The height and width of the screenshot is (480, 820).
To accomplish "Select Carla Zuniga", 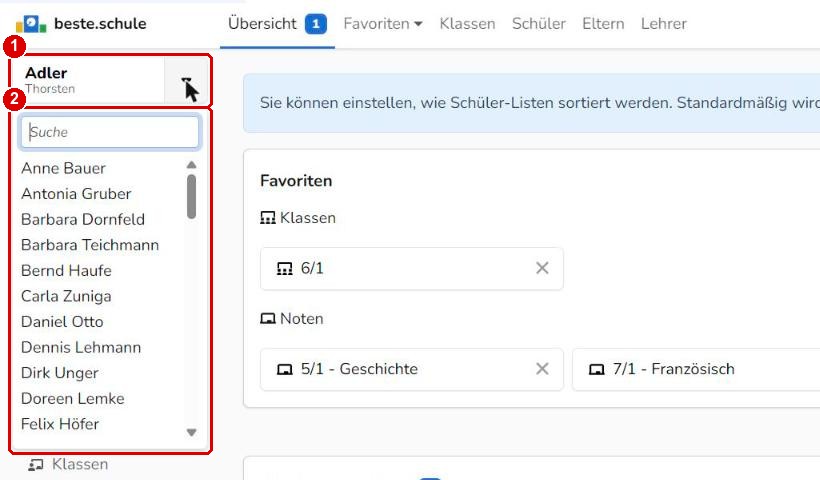I will coord(66,296).
